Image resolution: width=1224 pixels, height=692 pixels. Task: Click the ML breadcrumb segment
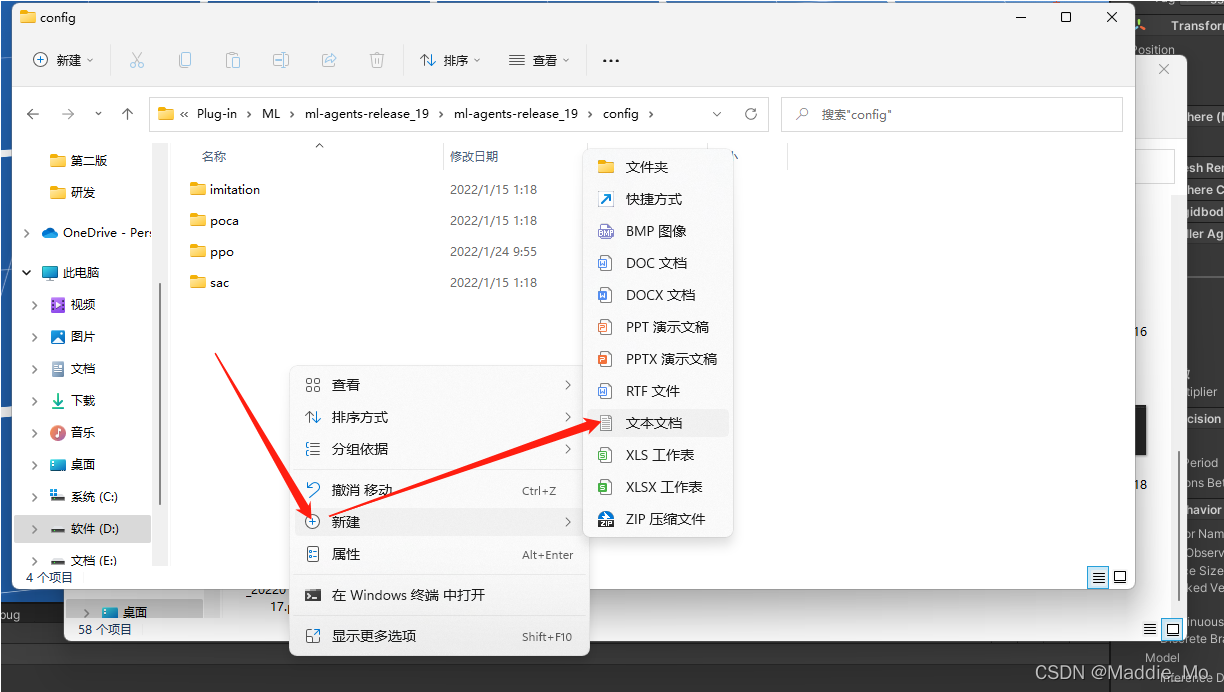271,114
